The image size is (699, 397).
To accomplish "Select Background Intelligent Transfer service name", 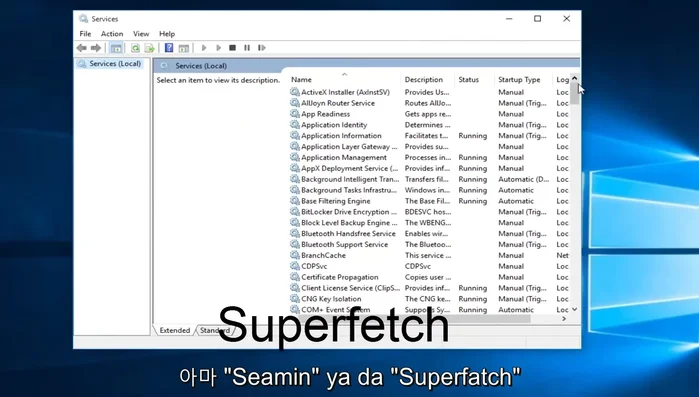I will (350, 179).
